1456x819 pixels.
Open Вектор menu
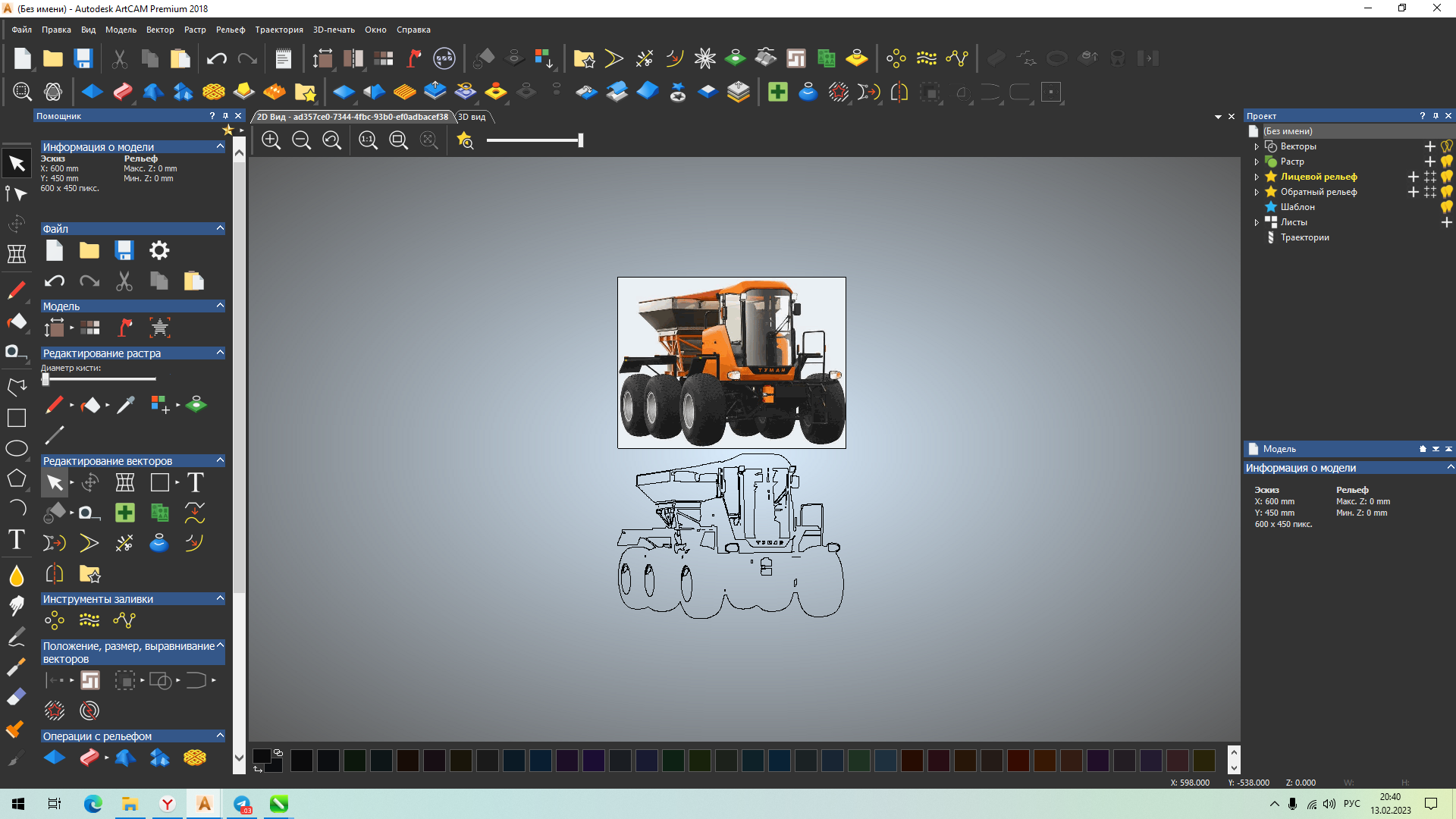click(160, 30)
